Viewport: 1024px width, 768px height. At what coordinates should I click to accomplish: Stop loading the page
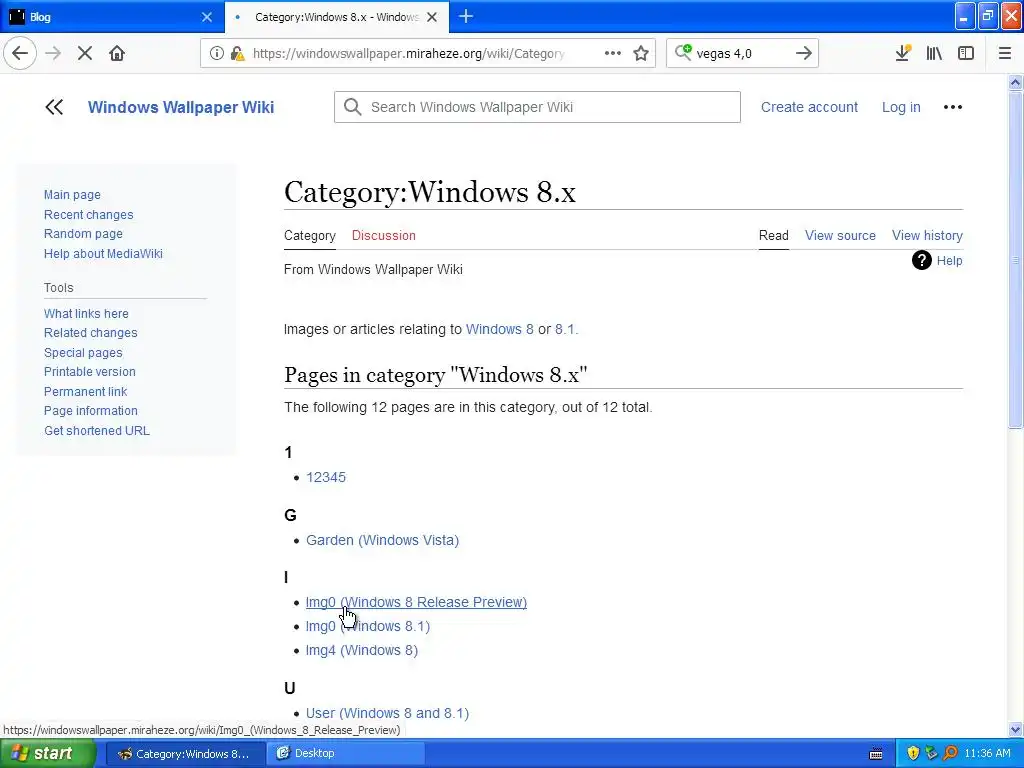click(85, 53)
